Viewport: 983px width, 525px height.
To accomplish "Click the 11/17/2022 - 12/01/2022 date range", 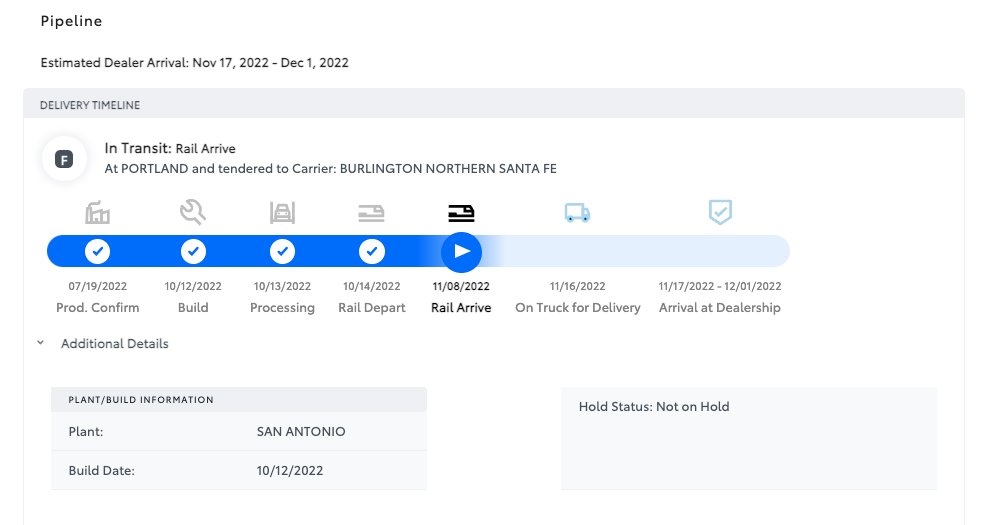I will pyautogui.click(x=720, y=286).
